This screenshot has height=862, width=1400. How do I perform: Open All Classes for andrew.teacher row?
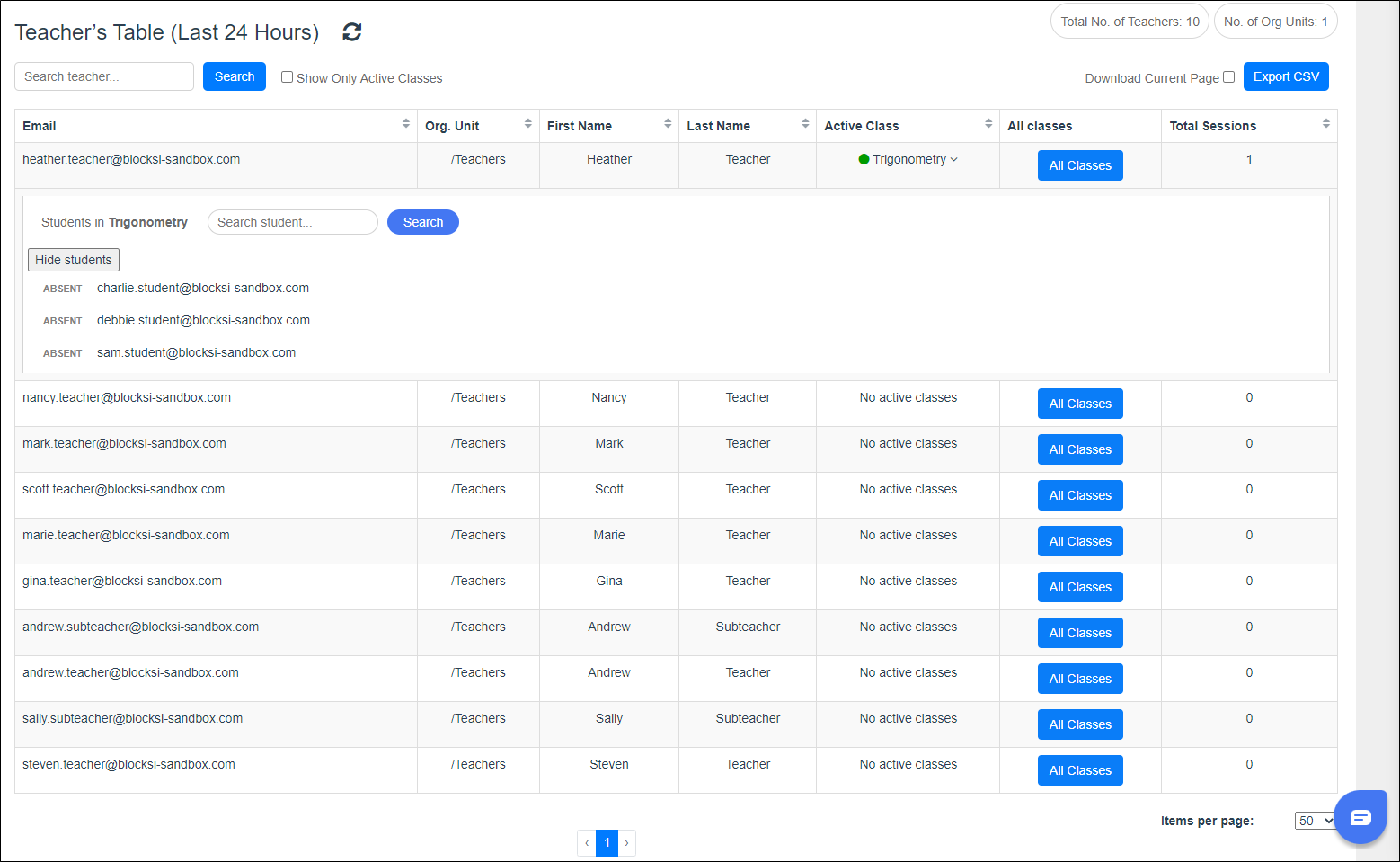[x=1080, y=679]
